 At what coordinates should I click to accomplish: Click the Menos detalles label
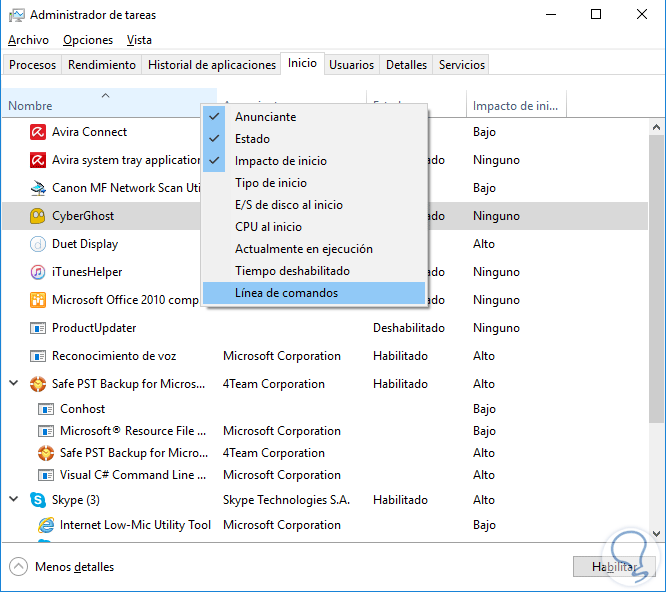tap(75, 567)
